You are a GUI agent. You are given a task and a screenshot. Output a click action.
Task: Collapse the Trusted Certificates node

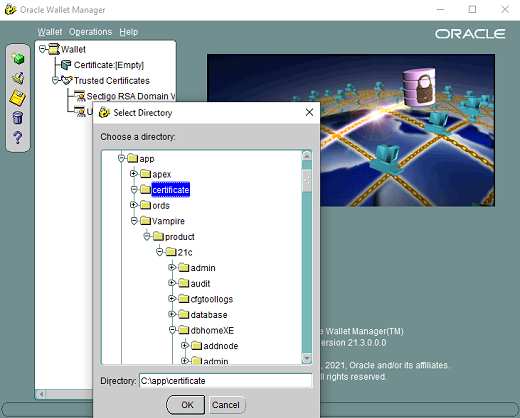coord(55,80)
